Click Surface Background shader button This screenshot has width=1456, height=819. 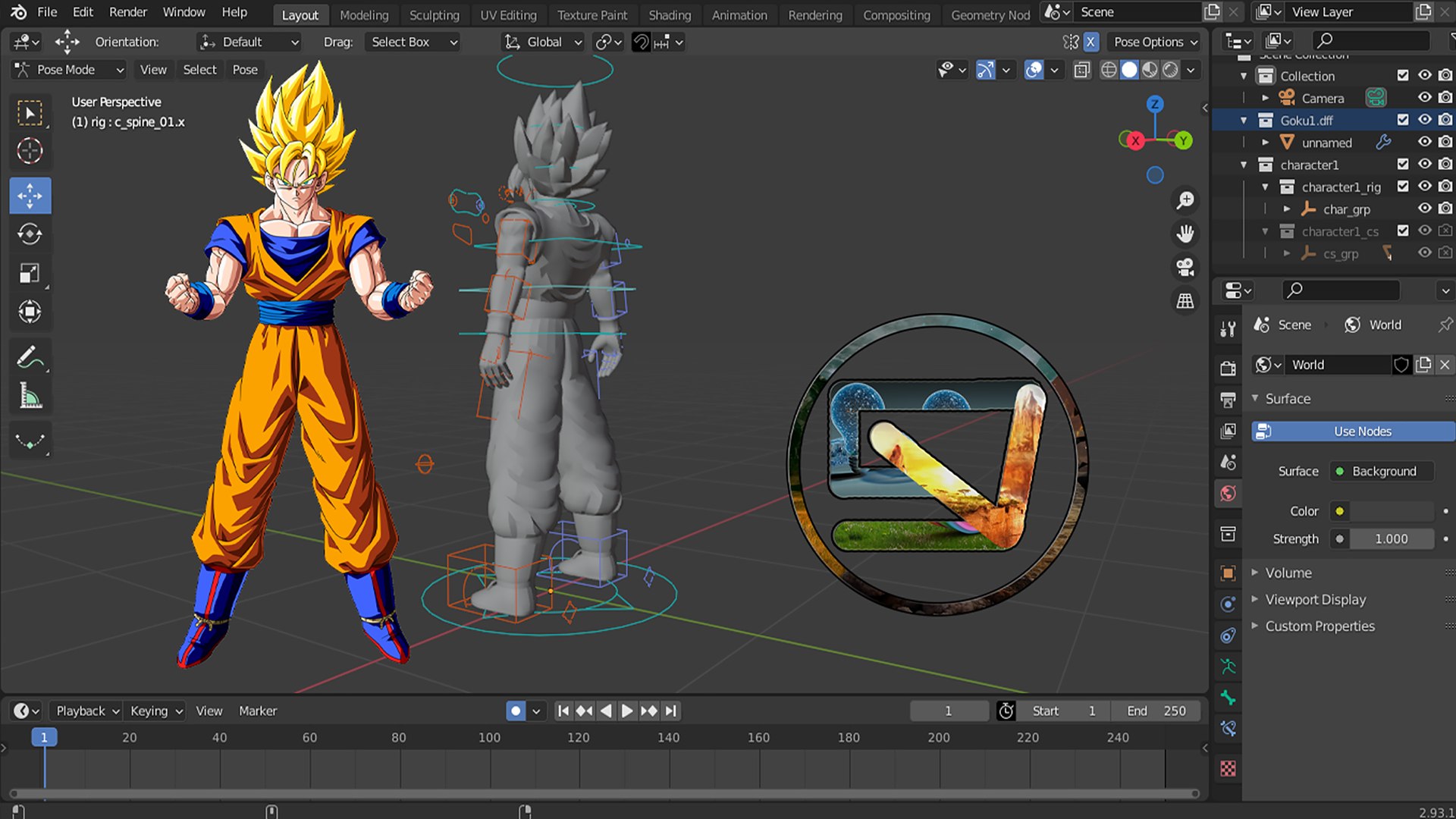[x=1383, y=471]
